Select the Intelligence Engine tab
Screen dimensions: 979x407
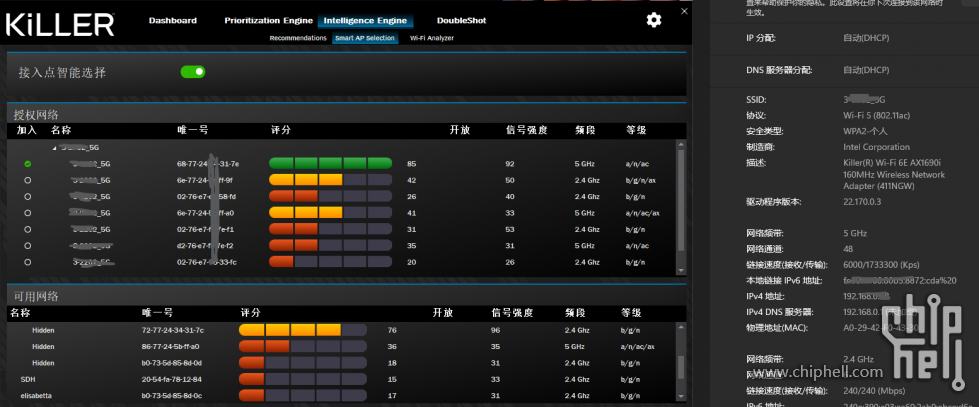click(365, 21)
